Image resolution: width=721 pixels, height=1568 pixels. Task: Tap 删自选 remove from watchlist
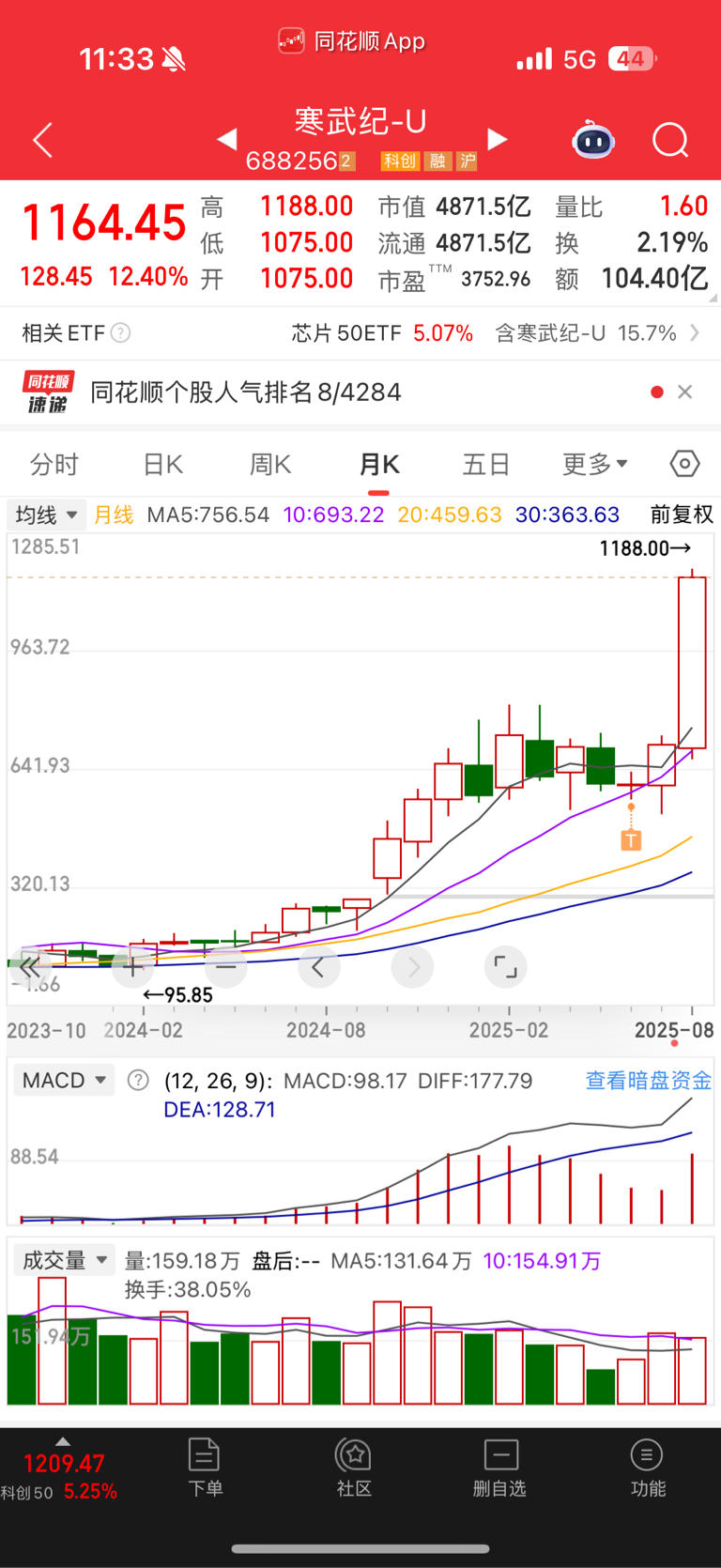tap(499, 1467)
